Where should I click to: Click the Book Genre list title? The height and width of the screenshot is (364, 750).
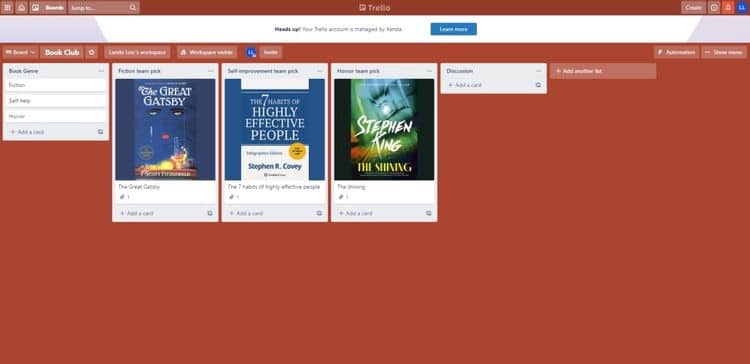23,71
